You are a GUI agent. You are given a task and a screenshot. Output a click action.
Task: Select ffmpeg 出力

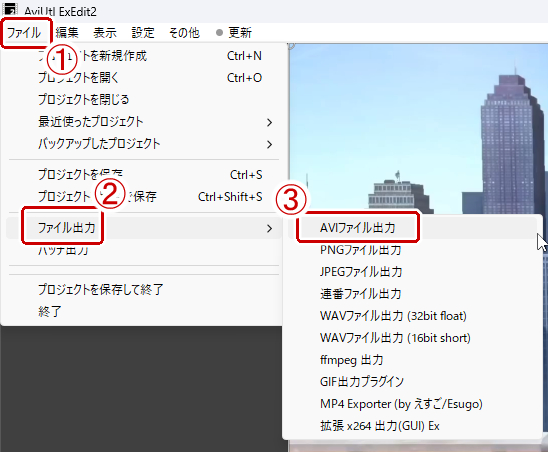point(412,360)
